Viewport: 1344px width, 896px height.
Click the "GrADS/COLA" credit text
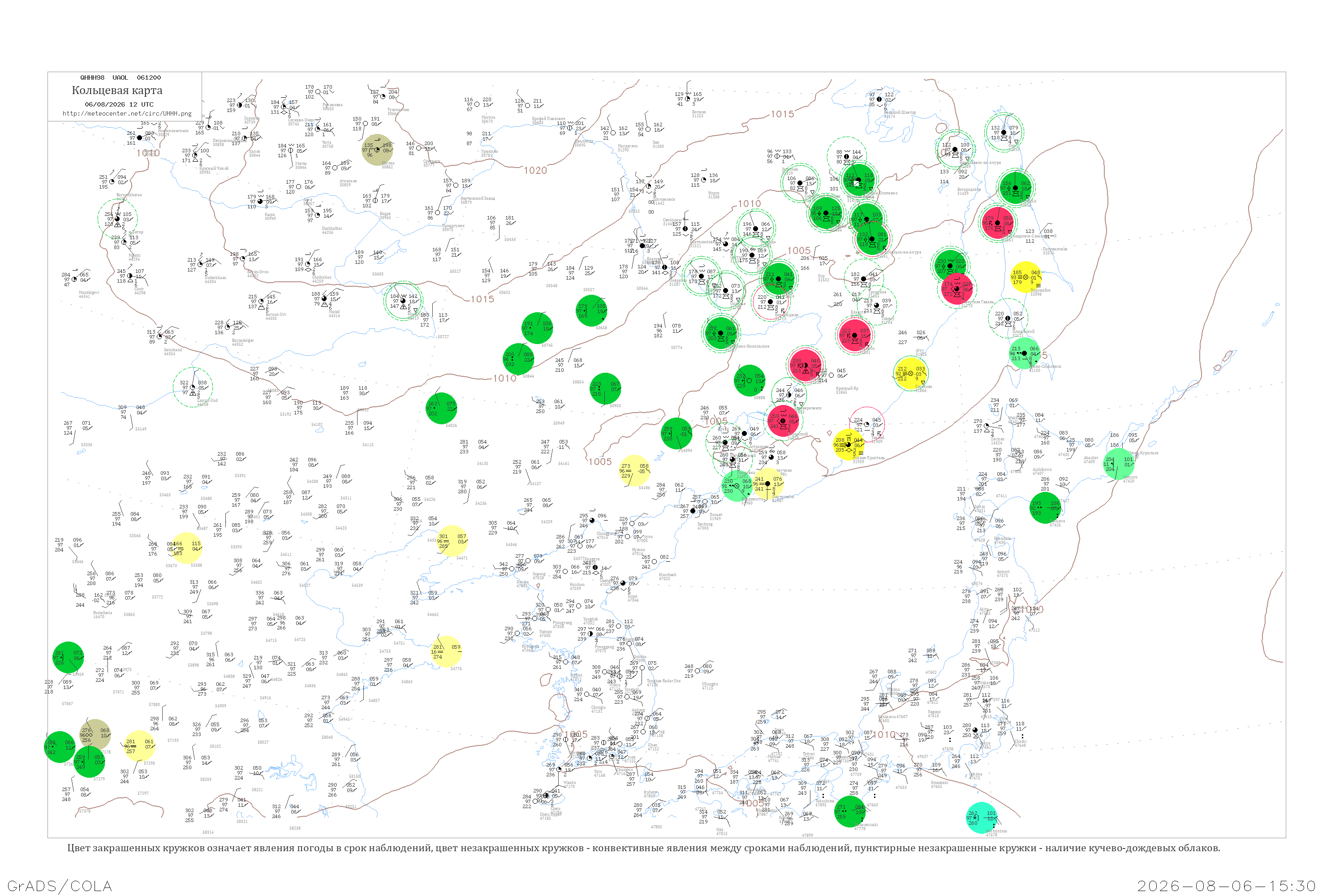point(60,886)
